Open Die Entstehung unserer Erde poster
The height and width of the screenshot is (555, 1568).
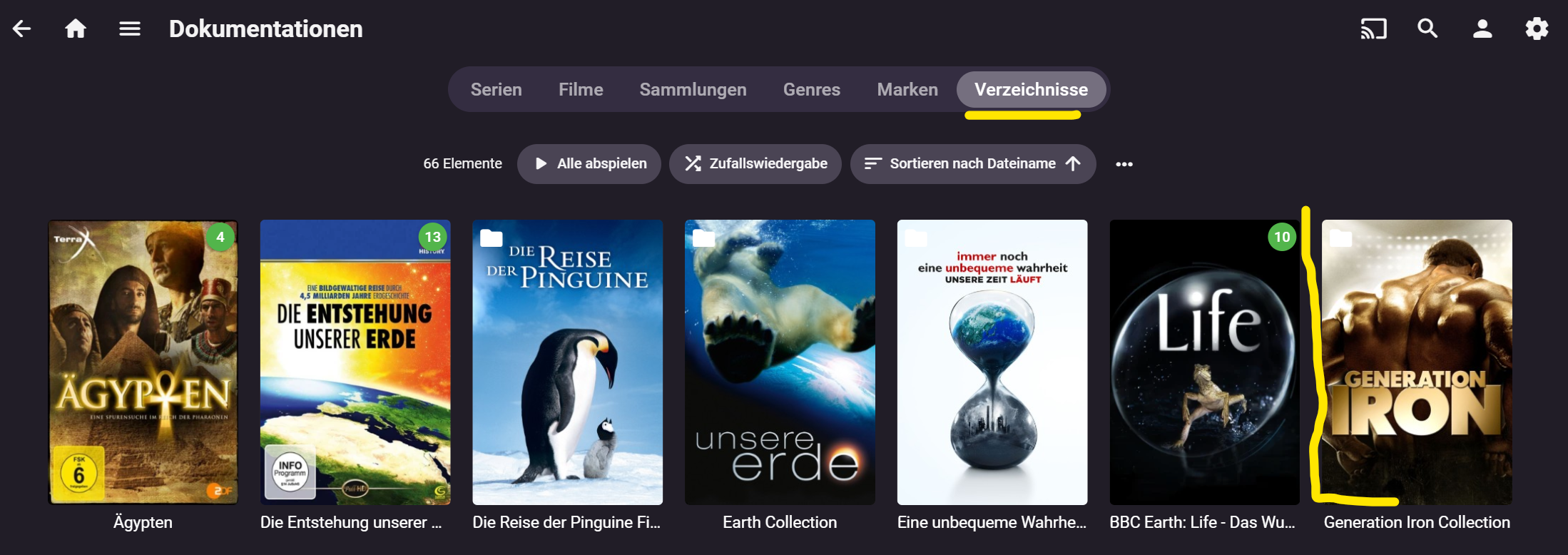point(355,362)
